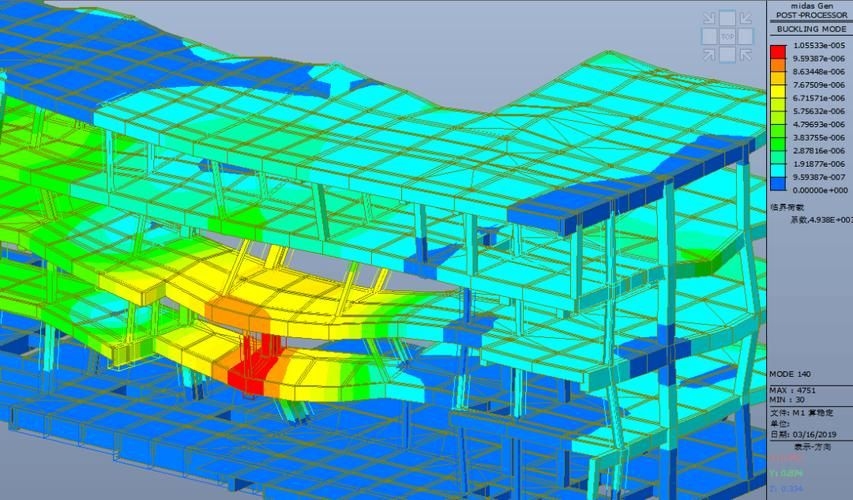Click the left square of the view cube

tap(708, 37)
